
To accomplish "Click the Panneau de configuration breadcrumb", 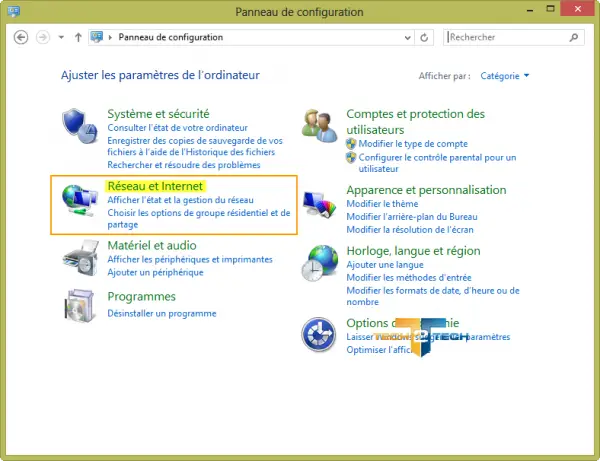I will tap(171, 37).
